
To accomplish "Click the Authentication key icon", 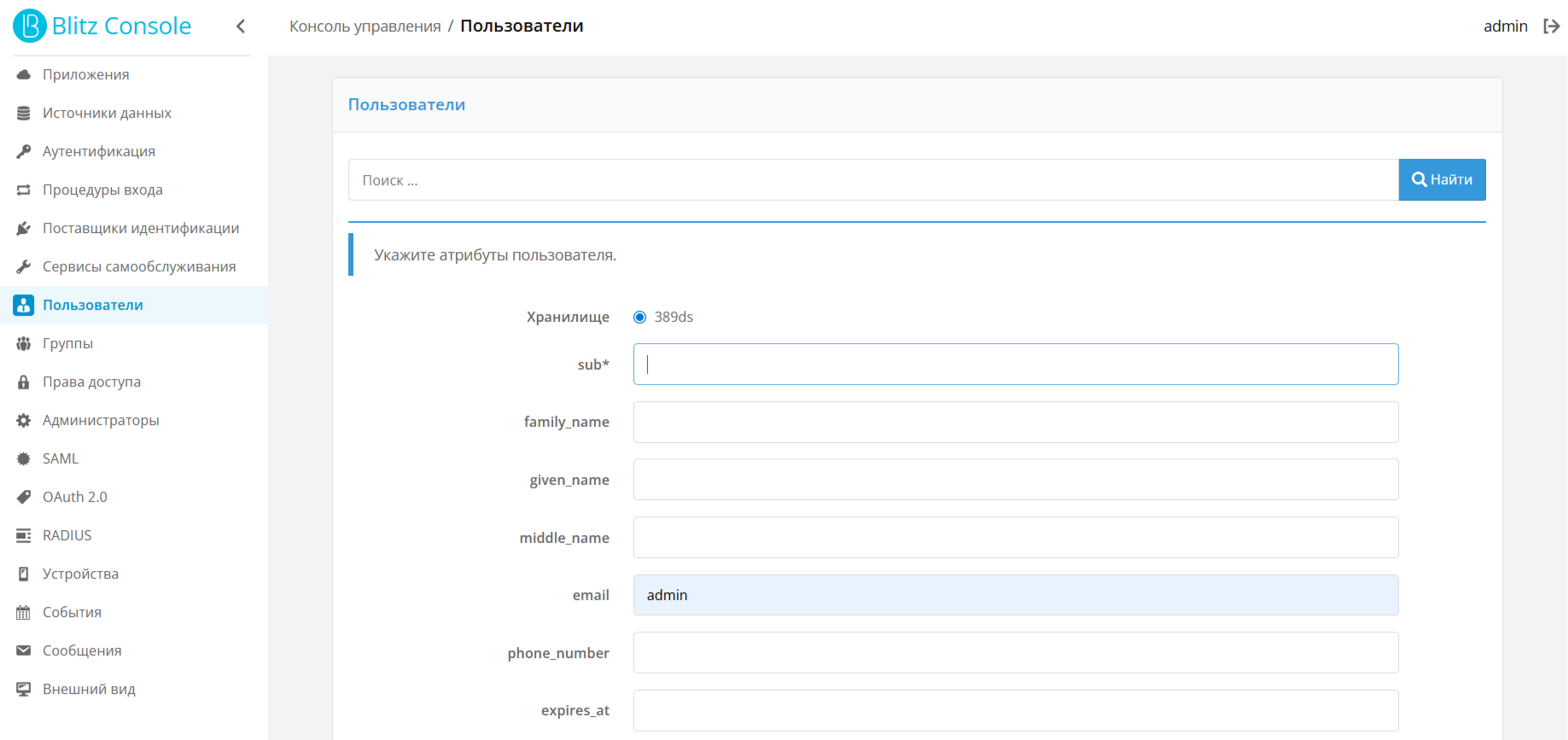I will [24, 152].
